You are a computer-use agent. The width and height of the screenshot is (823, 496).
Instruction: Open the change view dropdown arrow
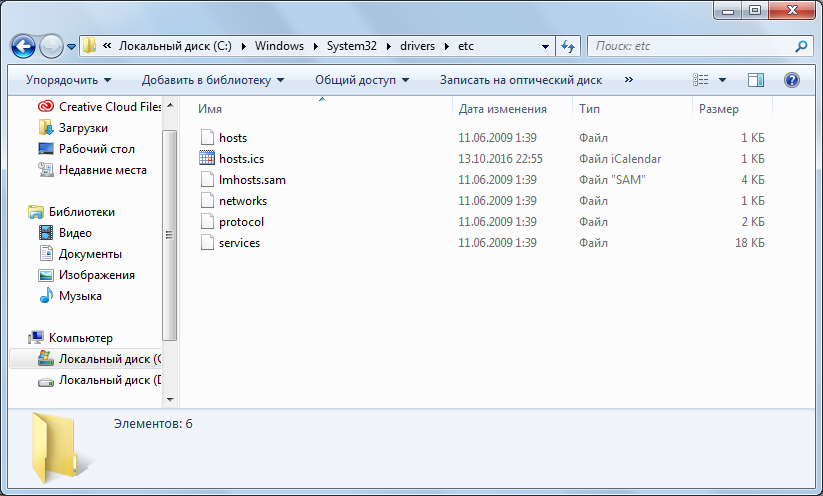[x=722, y=80]
